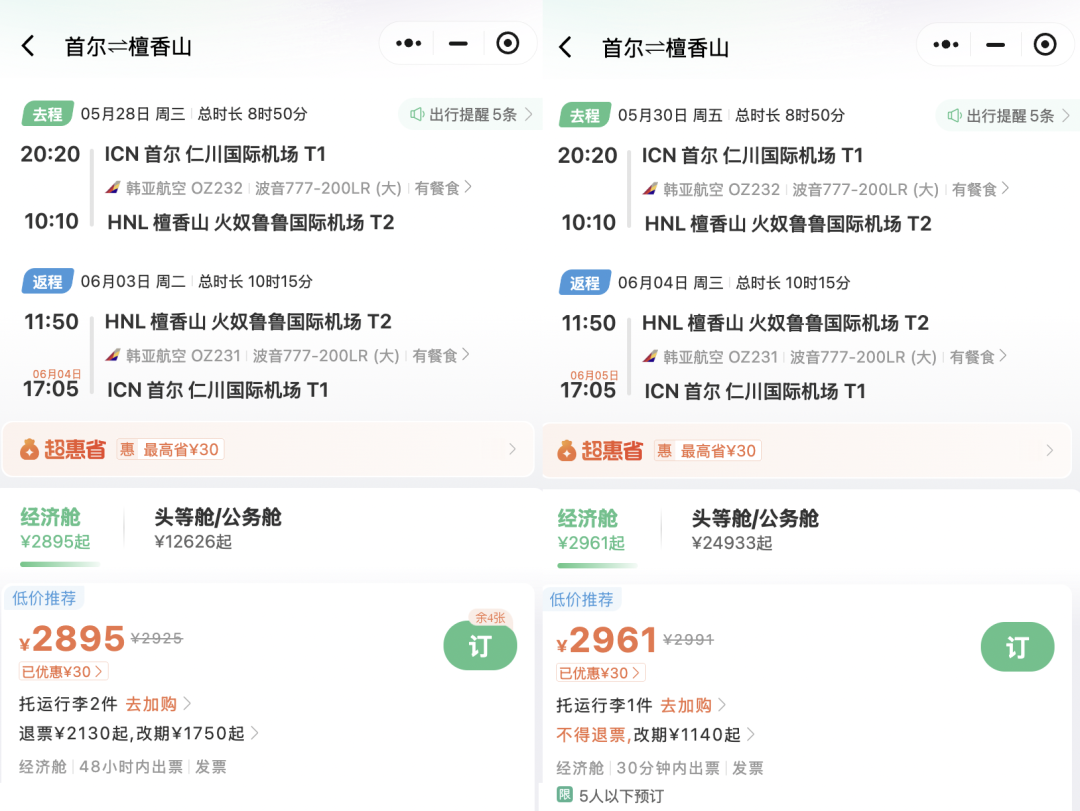Select 头等舱/公务舱 ¥24933起 tab
Viewport: 1080px width, 811px height.
tap(755, 531)
